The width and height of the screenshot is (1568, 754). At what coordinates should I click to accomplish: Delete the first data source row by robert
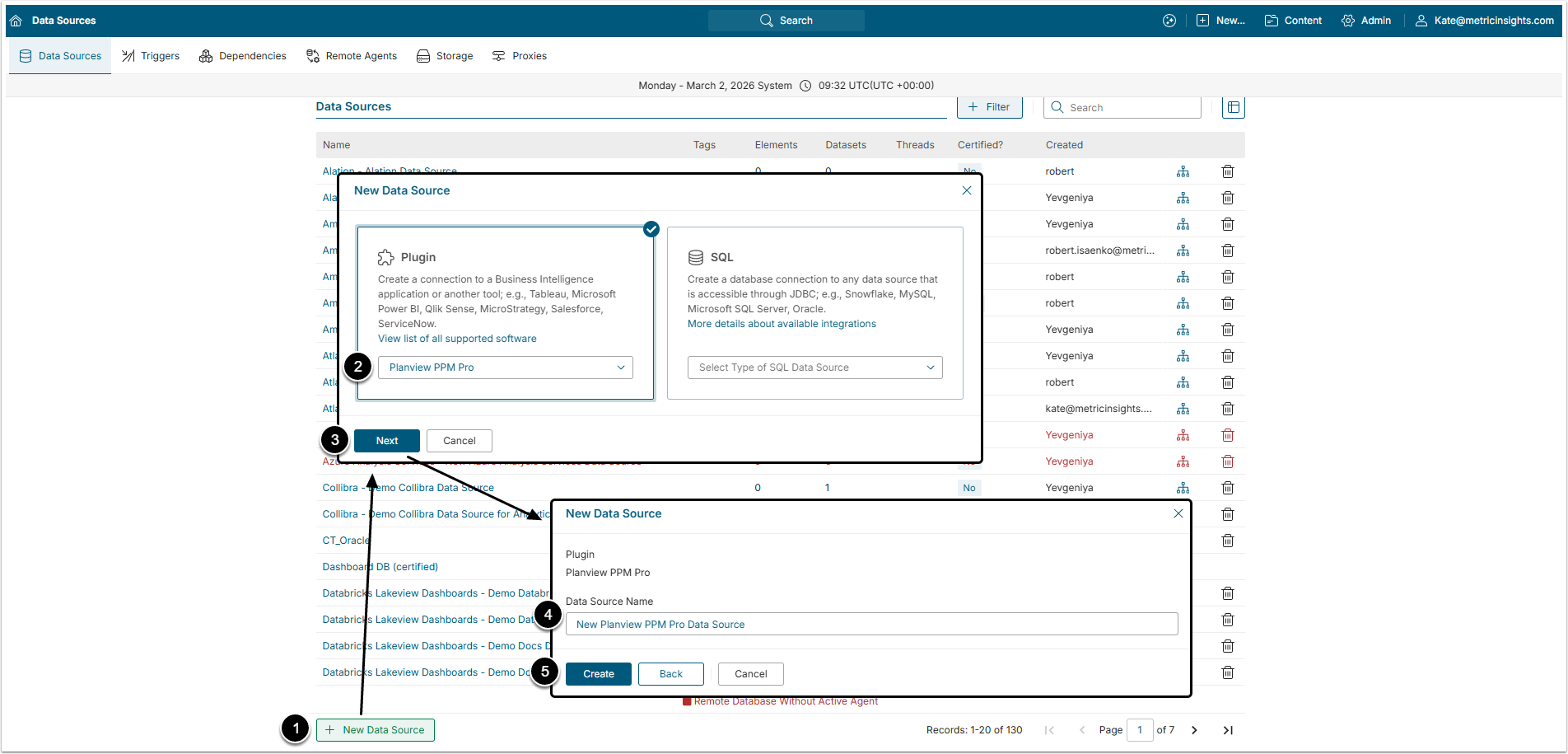1227,171
